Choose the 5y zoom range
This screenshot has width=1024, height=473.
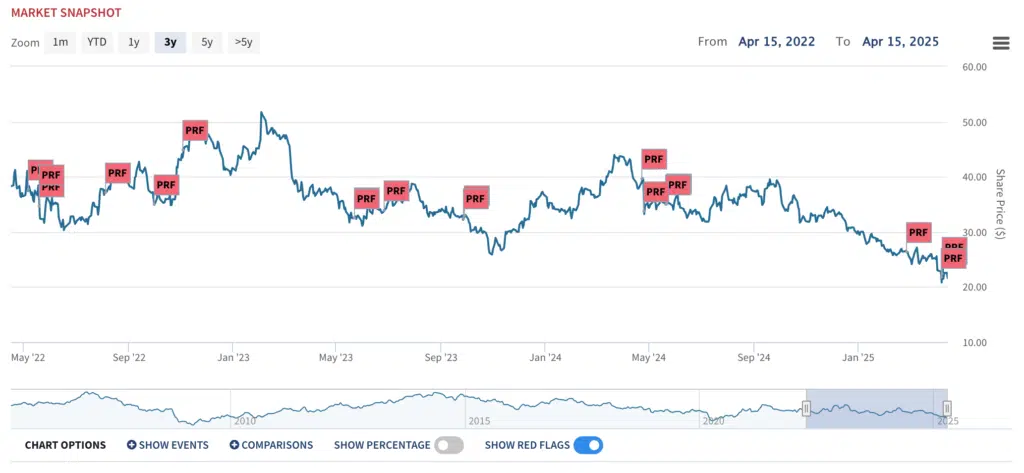(x=207, y=42)
